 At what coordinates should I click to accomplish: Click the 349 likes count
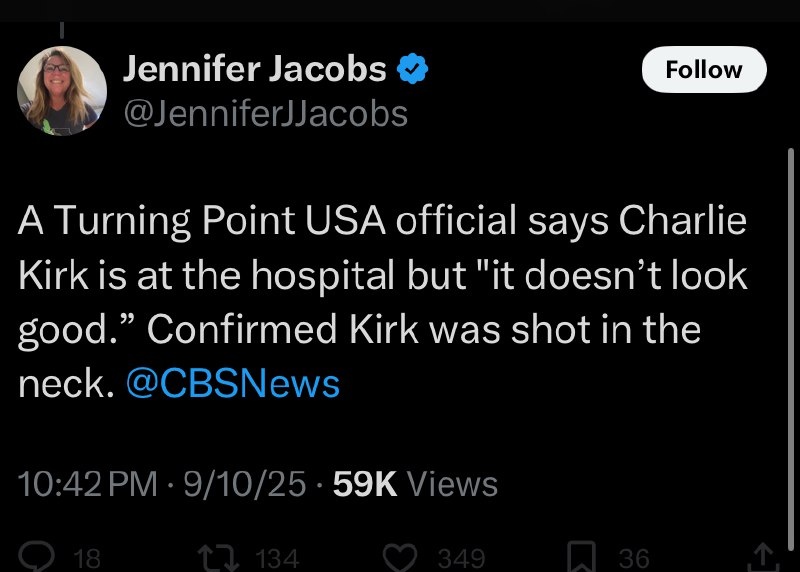coord(462,558)
